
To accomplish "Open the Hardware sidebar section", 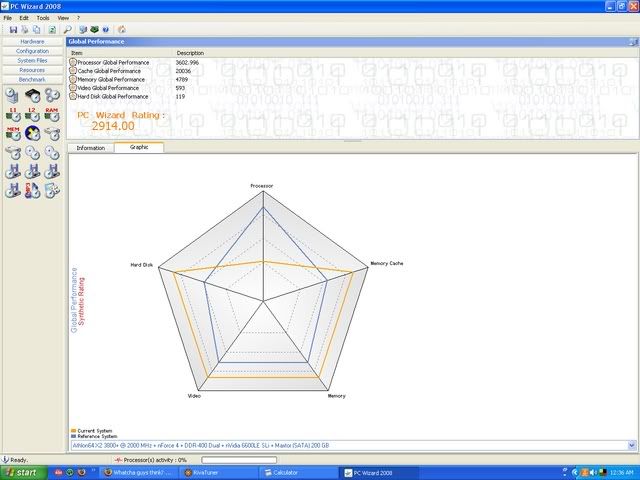I will coord(32,42).
